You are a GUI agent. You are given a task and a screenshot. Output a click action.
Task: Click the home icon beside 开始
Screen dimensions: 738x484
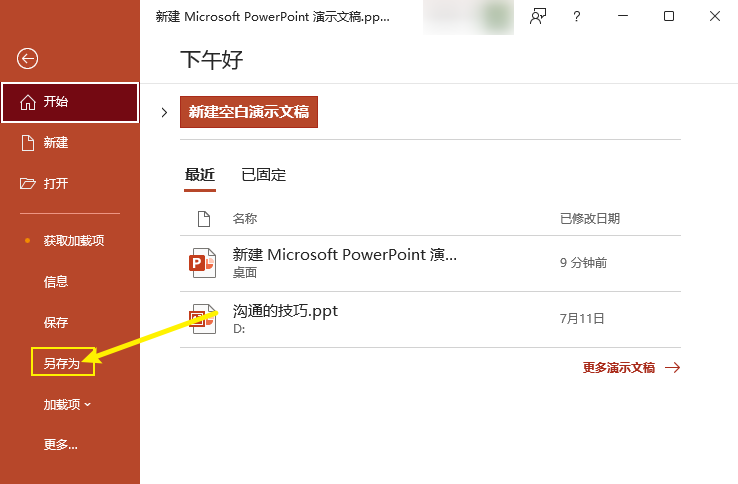pyautogui.click(x=28, y=102)
